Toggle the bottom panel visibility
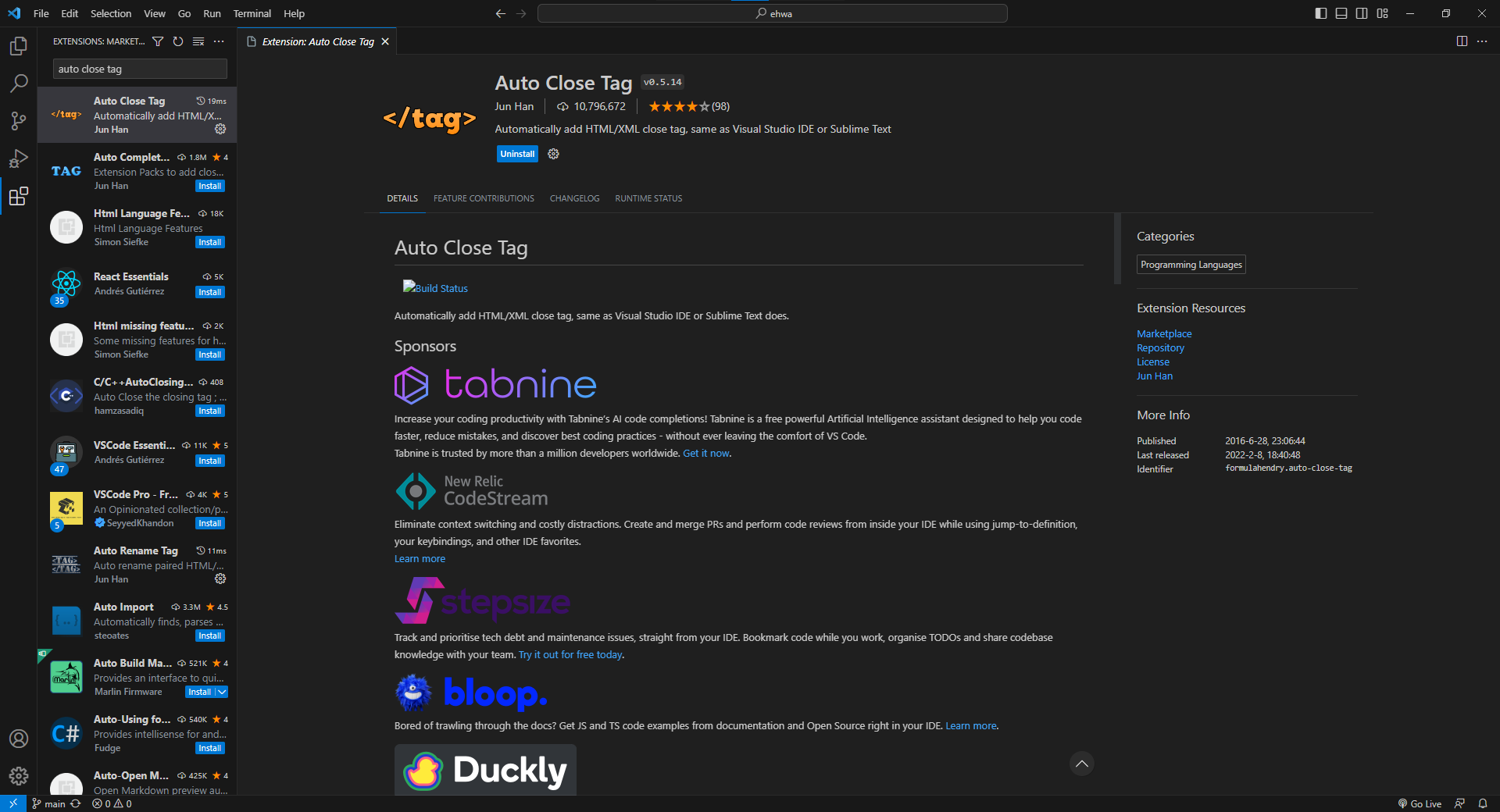1500x812 pixels. click(1341, 13)
